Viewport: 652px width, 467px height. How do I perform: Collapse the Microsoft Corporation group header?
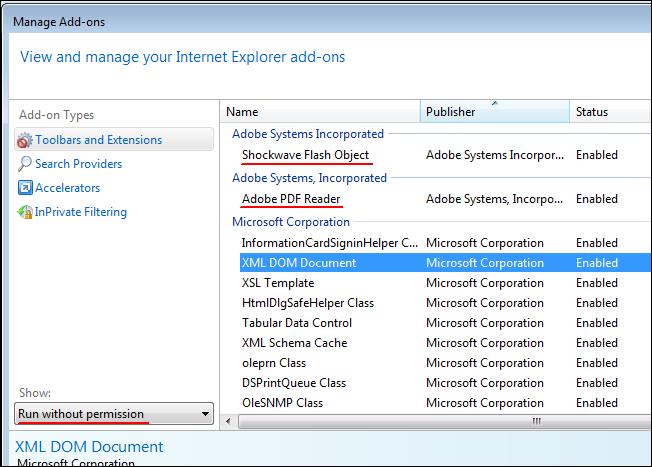pos(291,222)
